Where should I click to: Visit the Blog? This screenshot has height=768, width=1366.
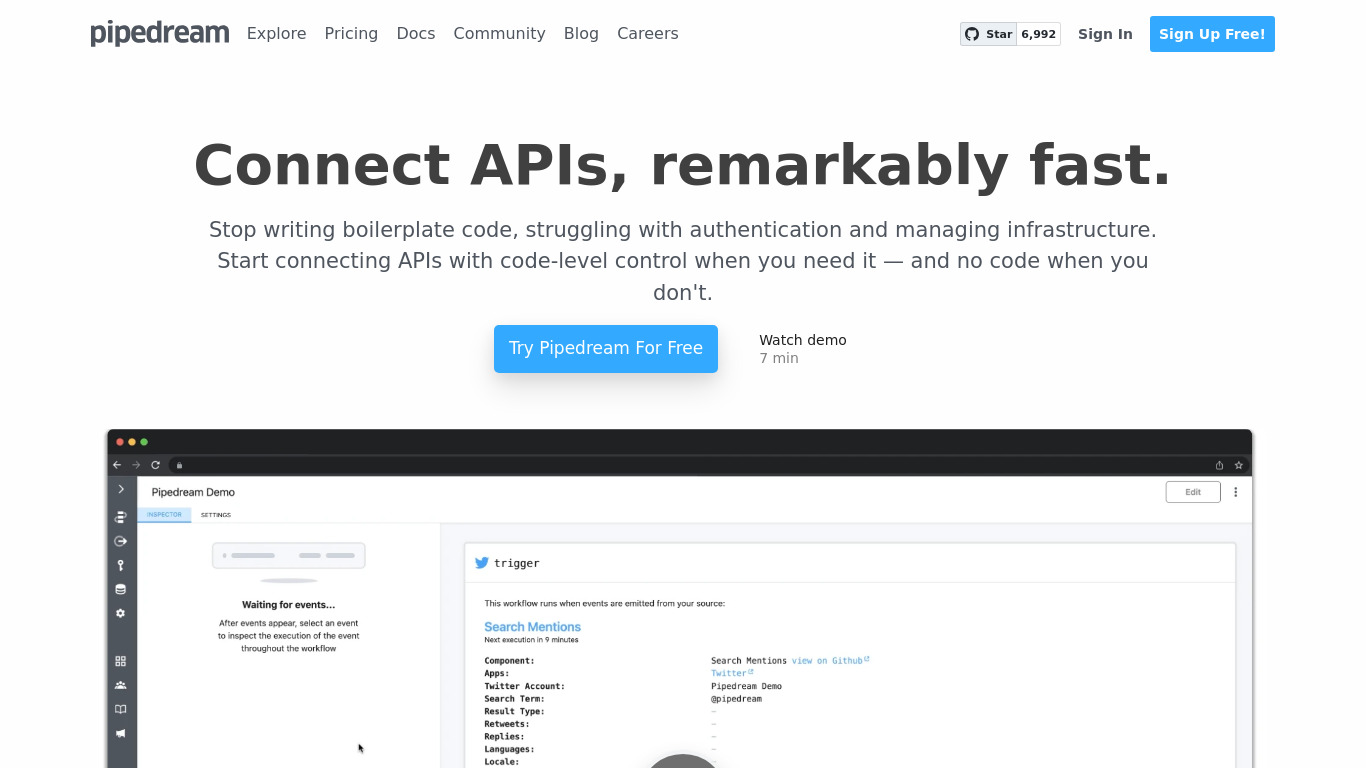click(581, 33)
